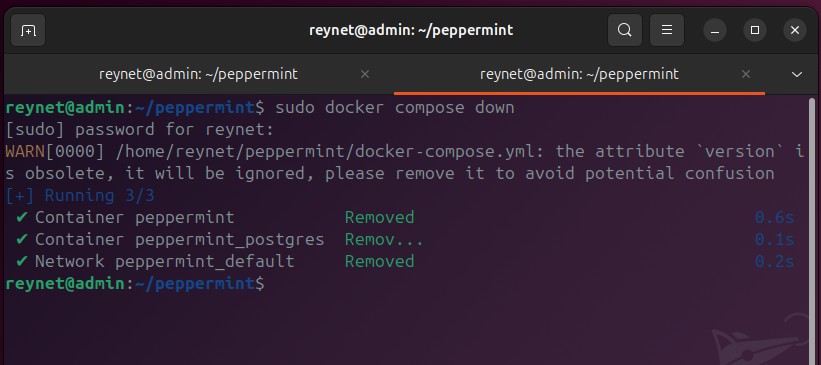Switch to the first reynet@admin tab
Image resolution: width=821 pixels, height=365 pixels.
198,74
